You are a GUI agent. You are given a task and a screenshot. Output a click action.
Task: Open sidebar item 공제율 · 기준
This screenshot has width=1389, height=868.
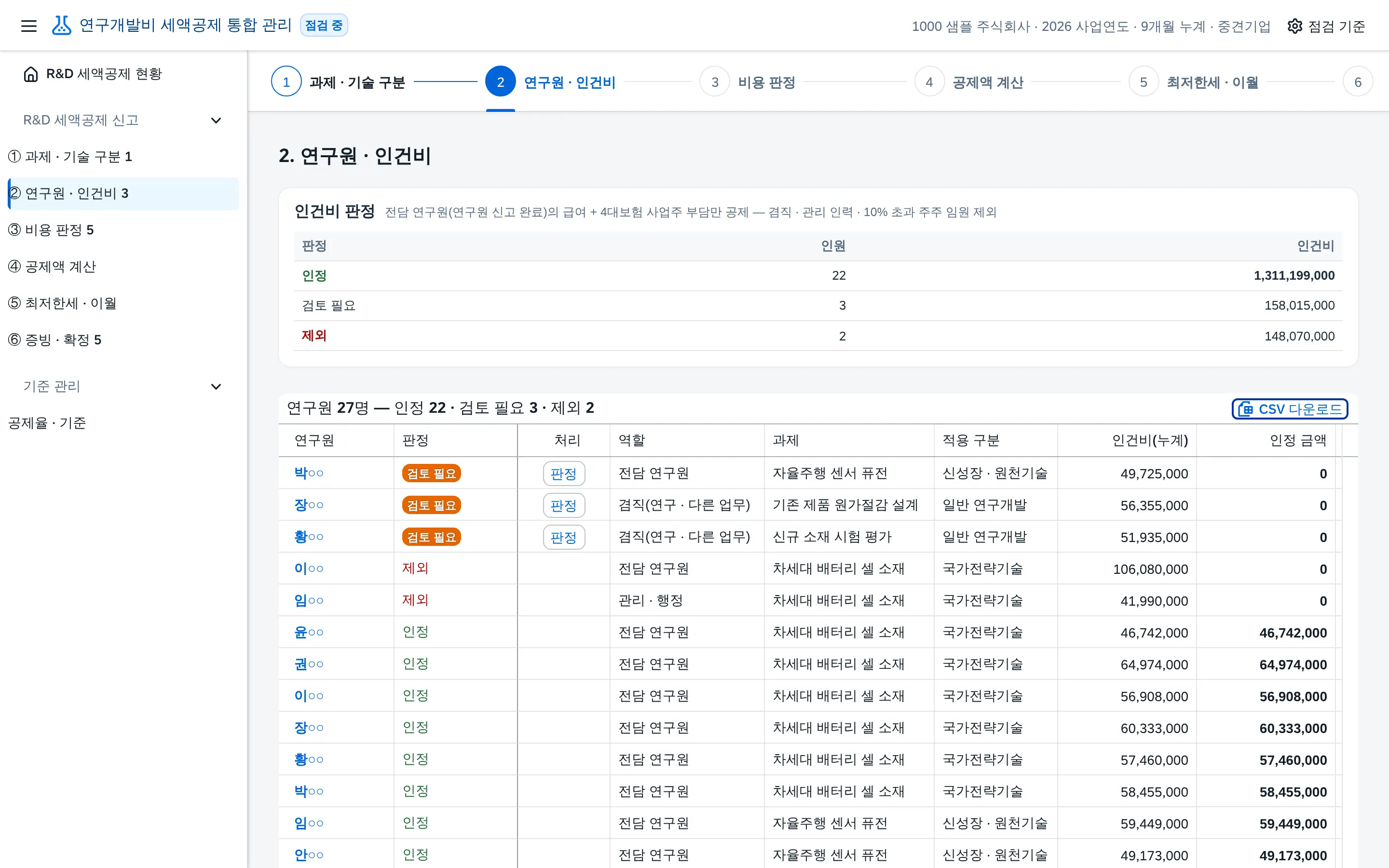pos(123,423)
